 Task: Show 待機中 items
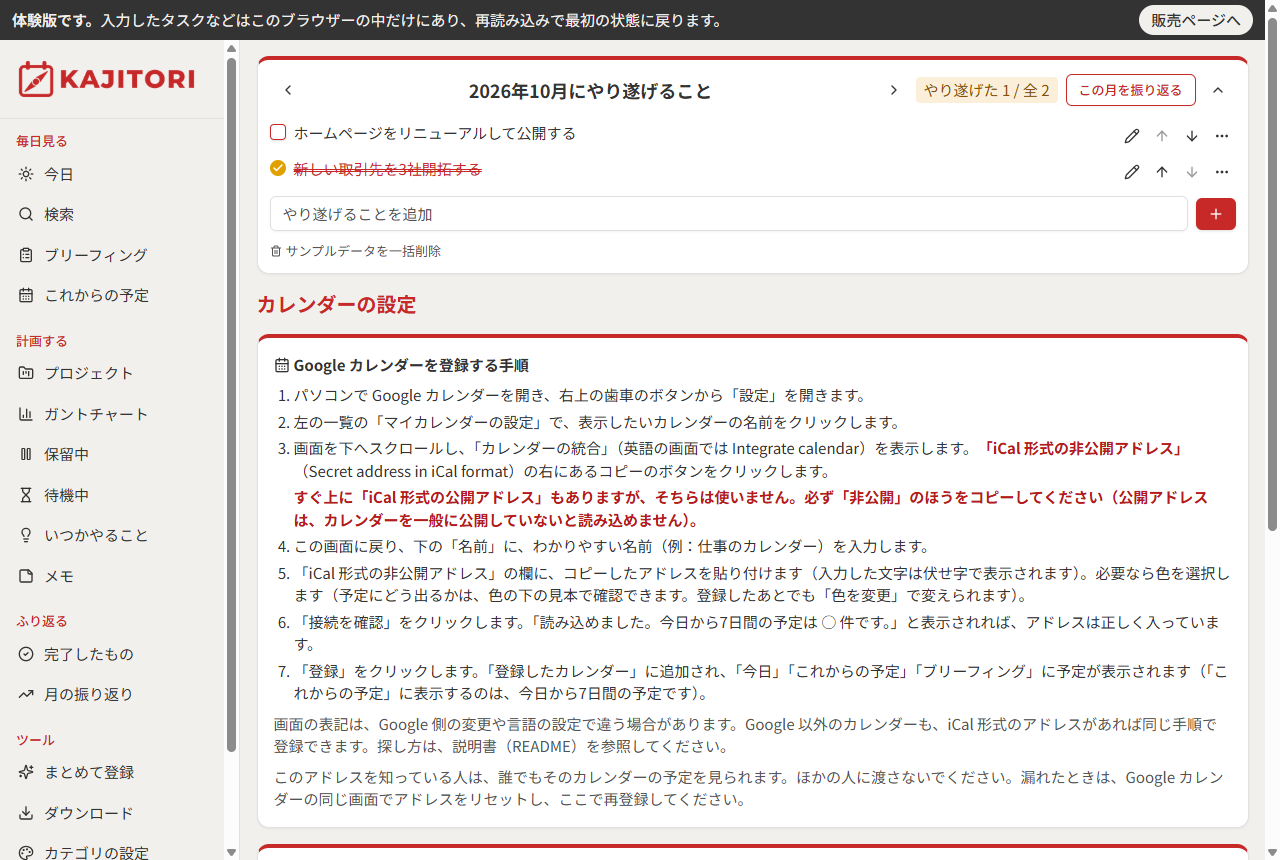point(66,495)
